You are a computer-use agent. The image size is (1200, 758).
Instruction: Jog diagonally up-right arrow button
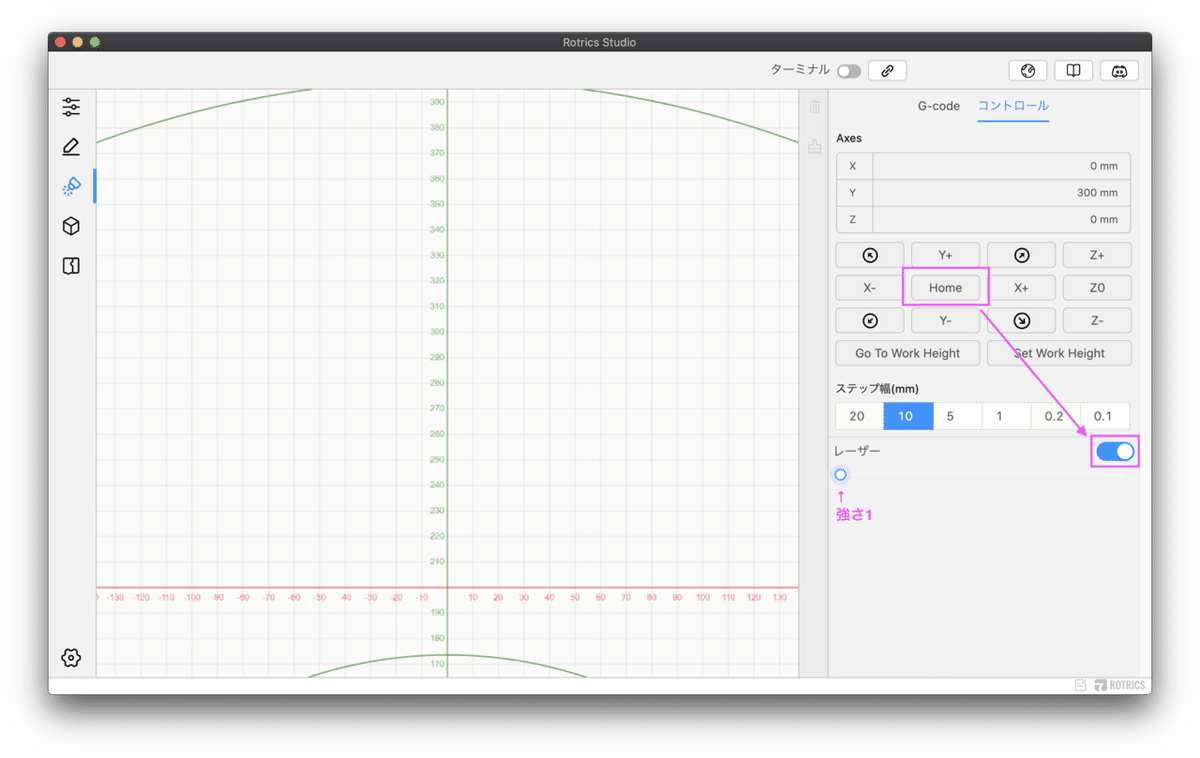pos(1021,255)
